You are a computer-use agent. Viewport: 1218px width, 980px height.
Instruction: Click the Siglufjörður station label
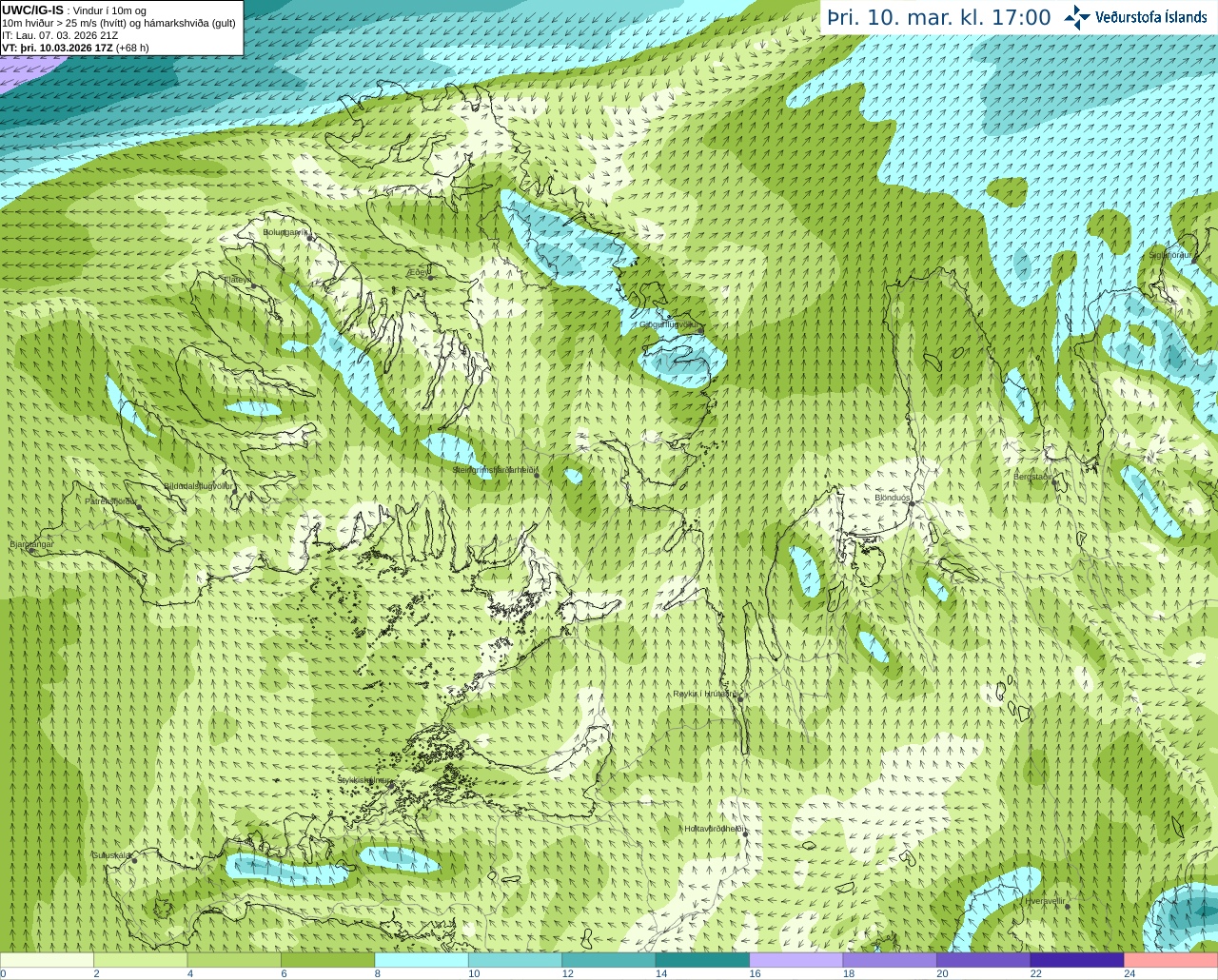coord(1170,255)
